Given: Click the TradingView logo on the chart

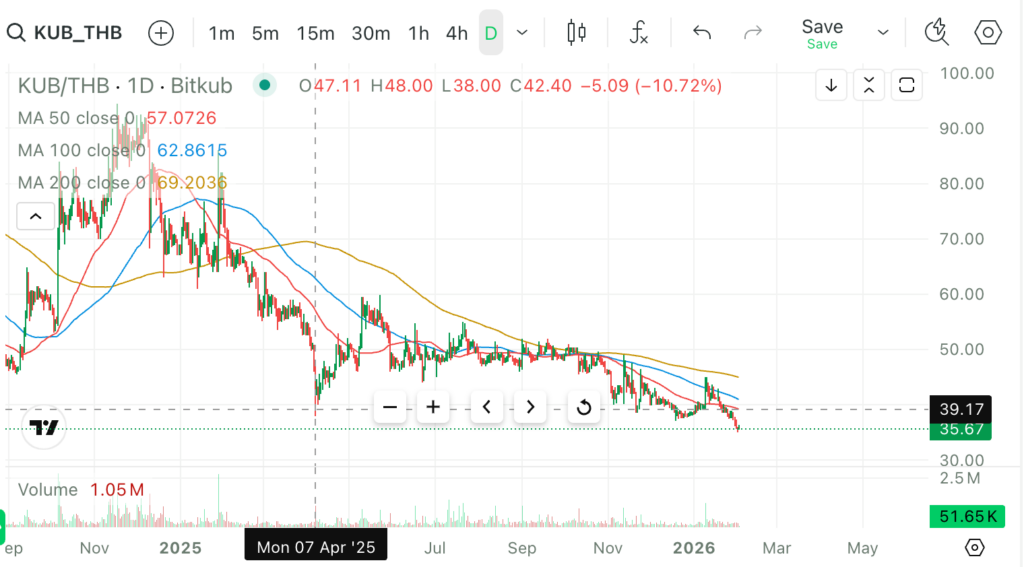Looking at the screenshot, I should click(x=43, y=429).
